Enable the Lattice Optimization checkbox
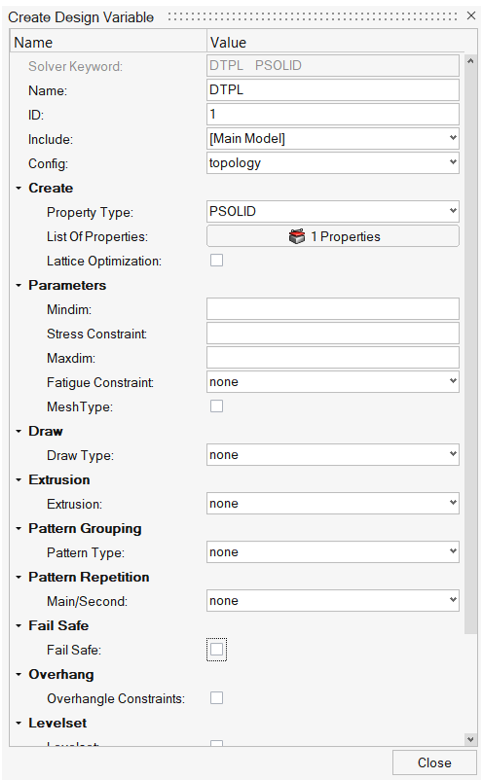This screenshot has width=481, height=780. point(216,260)
